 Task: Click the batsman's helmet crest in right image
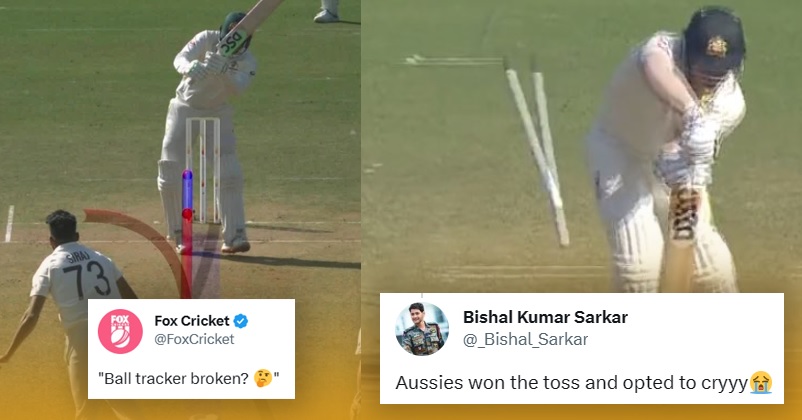click(x=717, y=47)
